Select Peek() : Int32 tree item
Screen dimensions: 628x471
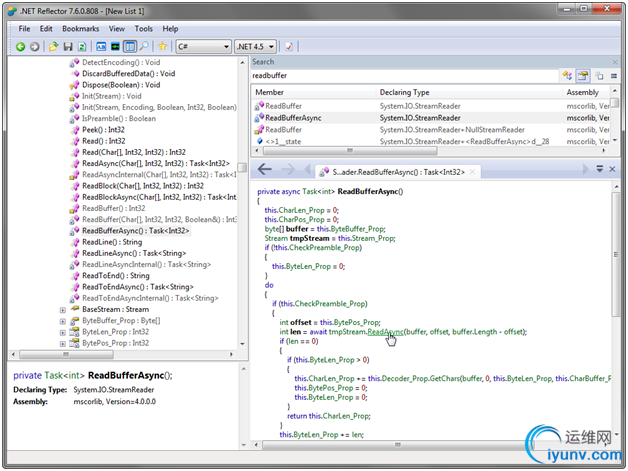[103, 130]
